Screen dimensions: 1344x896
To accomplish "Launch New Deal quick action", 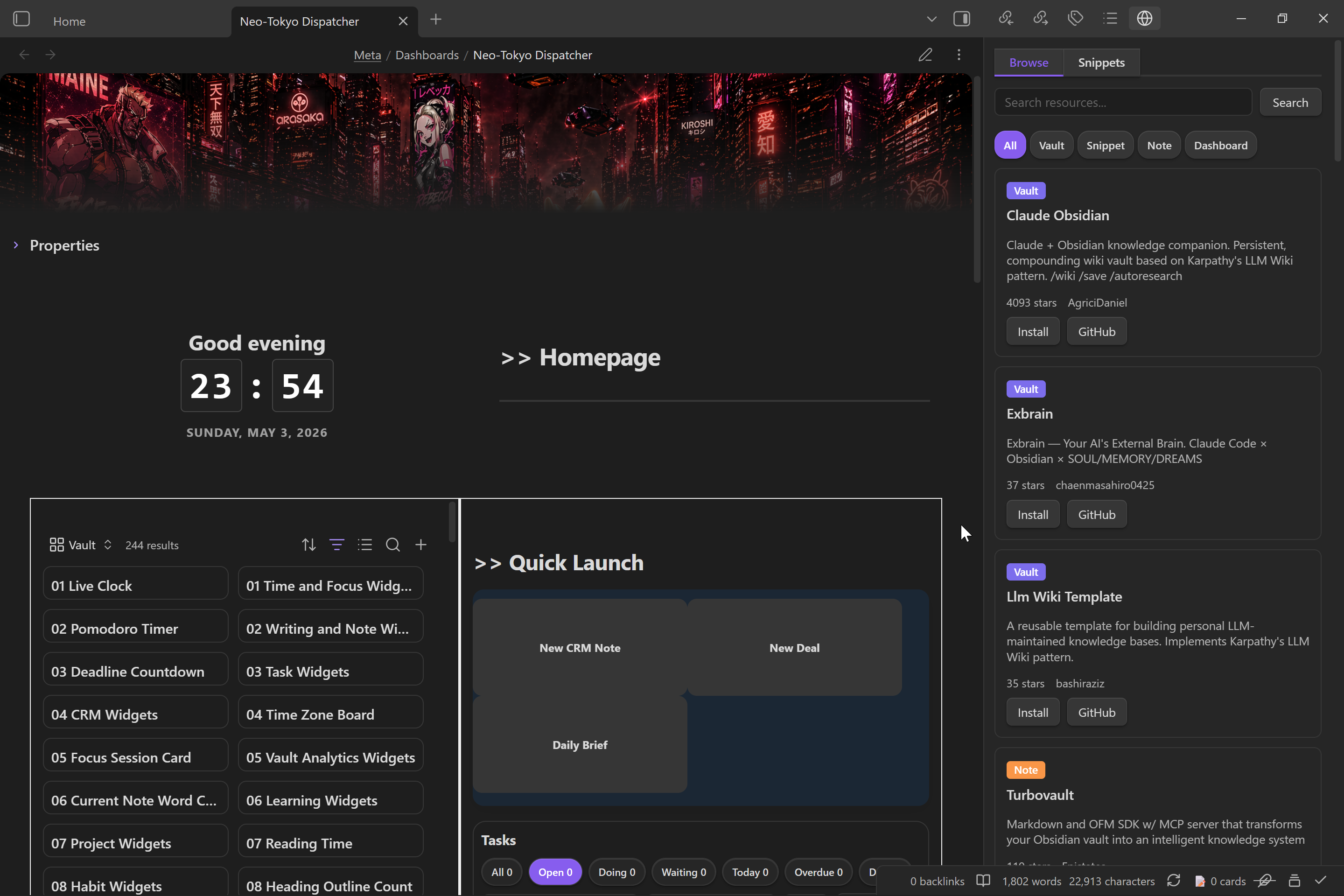I will pos(794,647).
